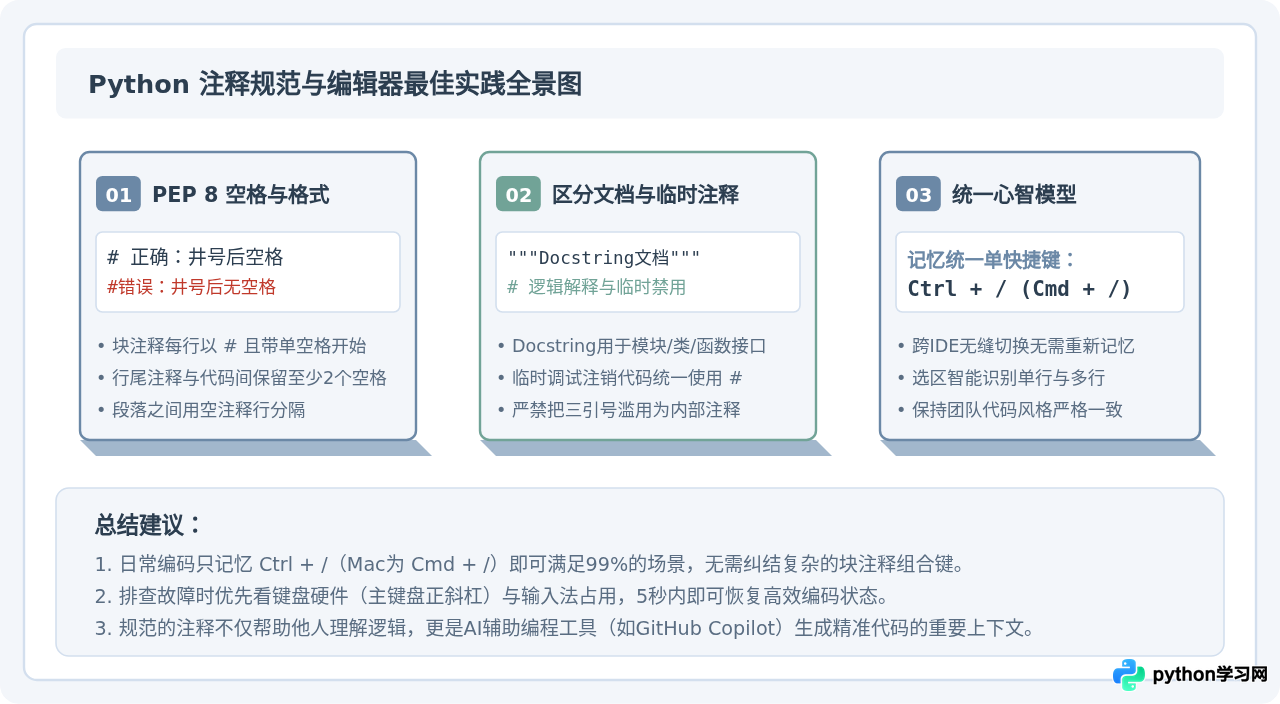Click summary item 1 about 日常编码
Image resolution: width=1280 pixels, height=704 pixels.
point(530,564)
